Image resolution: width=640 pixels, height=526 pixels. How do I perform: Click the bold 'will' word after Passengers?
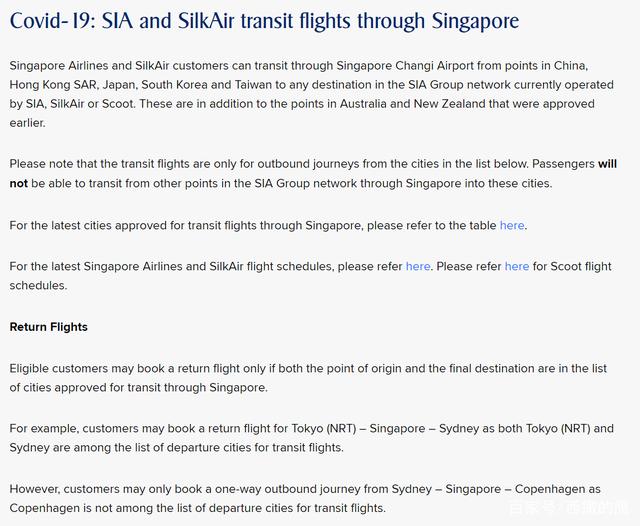tap(607, 164)
